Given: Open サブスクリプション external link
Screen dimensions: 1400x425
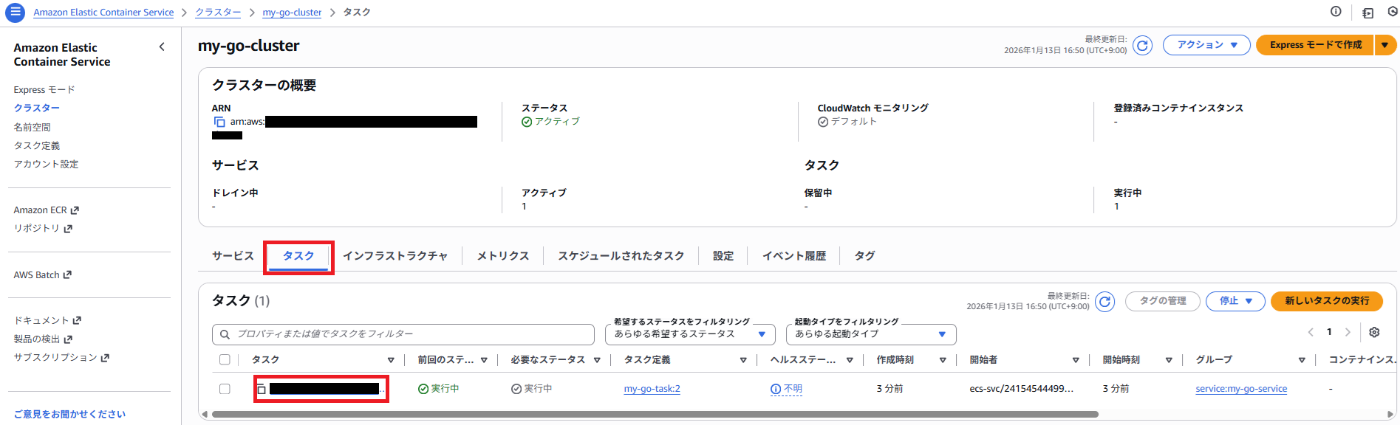Looking at the screenshot, I should click(61, 357).
